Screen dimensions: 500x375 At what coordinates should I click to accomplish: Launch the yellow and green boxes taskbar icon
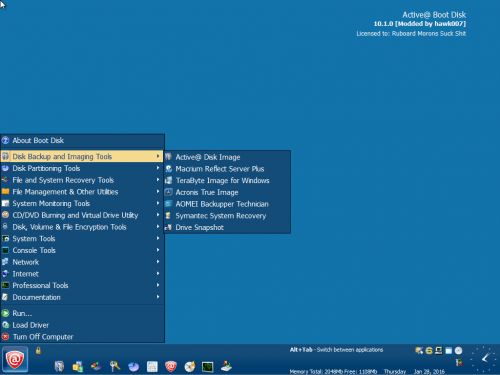click(78, 366)
